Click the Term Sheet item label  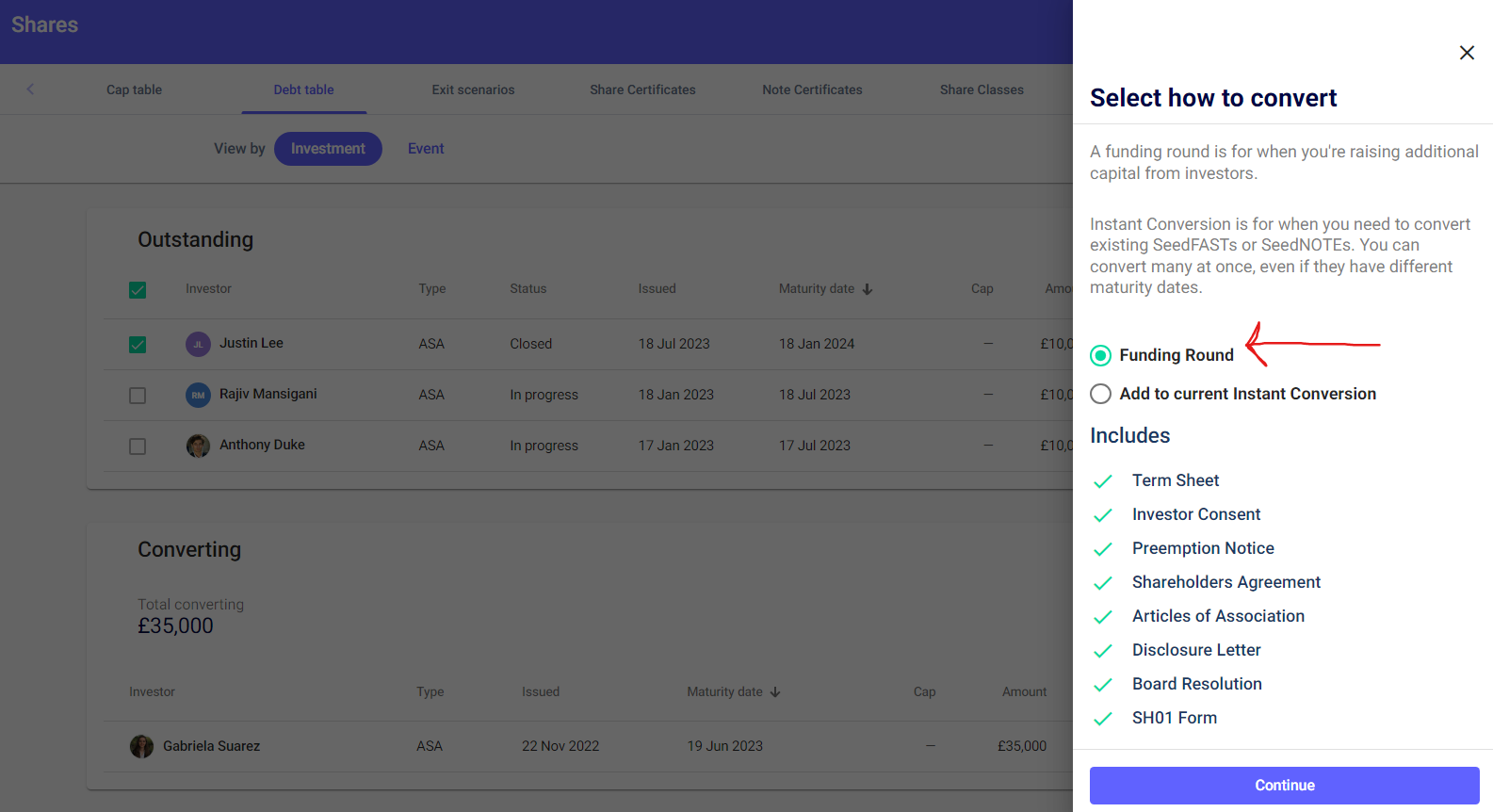point(1176,480)
